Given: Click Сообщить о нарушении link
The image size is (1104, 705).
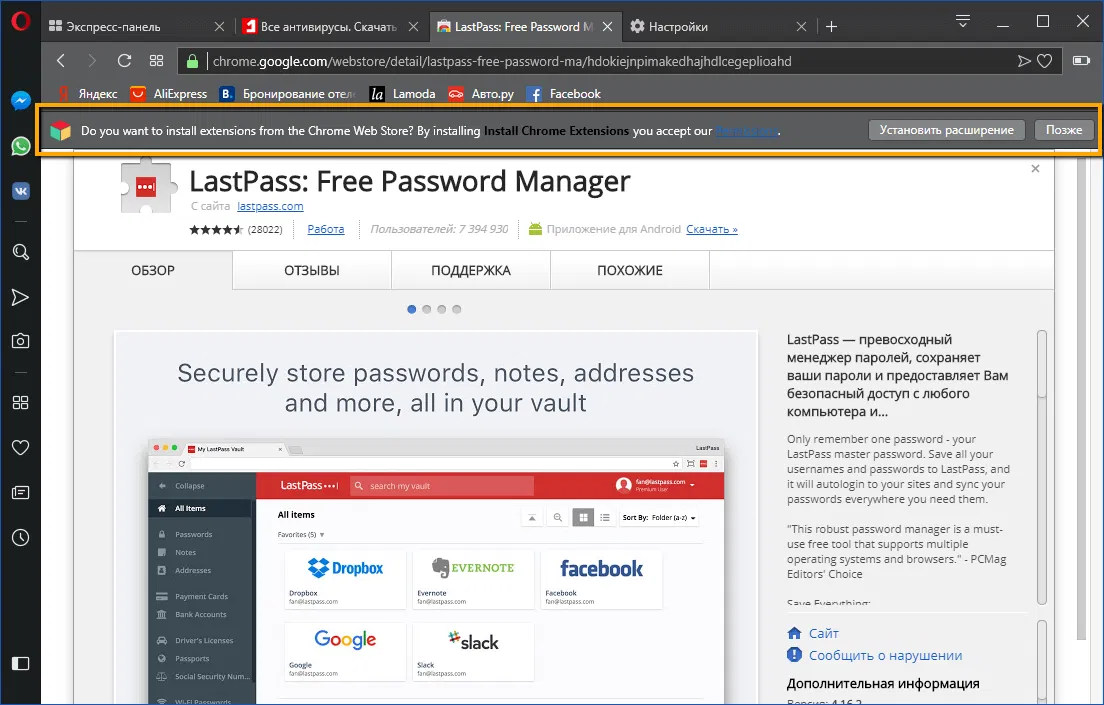Looking at the screenshot, I should (x=874, y=655).
